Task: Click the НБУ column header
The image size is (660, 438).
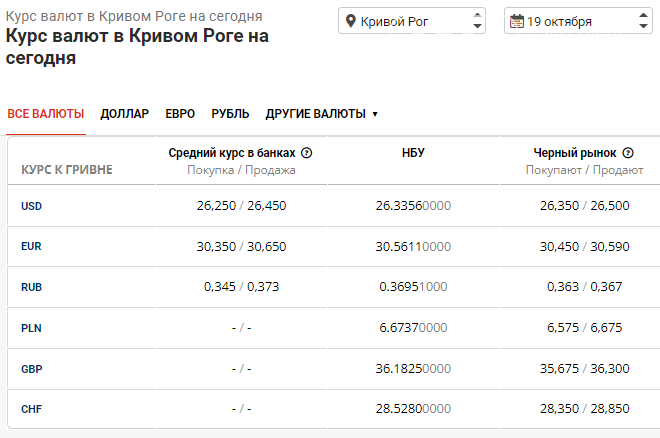Action: click(x=413, y=153)
